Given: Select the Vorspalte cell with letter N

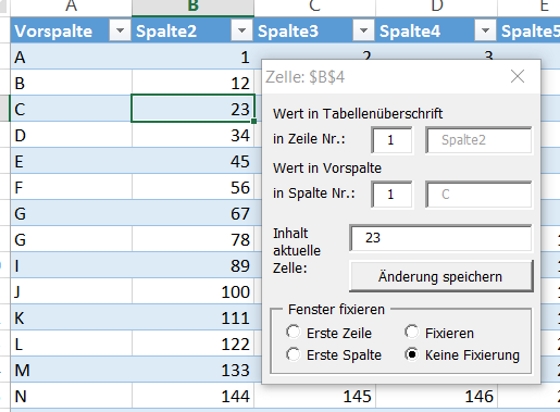Looking at the screenshot, I should [71, 396].
